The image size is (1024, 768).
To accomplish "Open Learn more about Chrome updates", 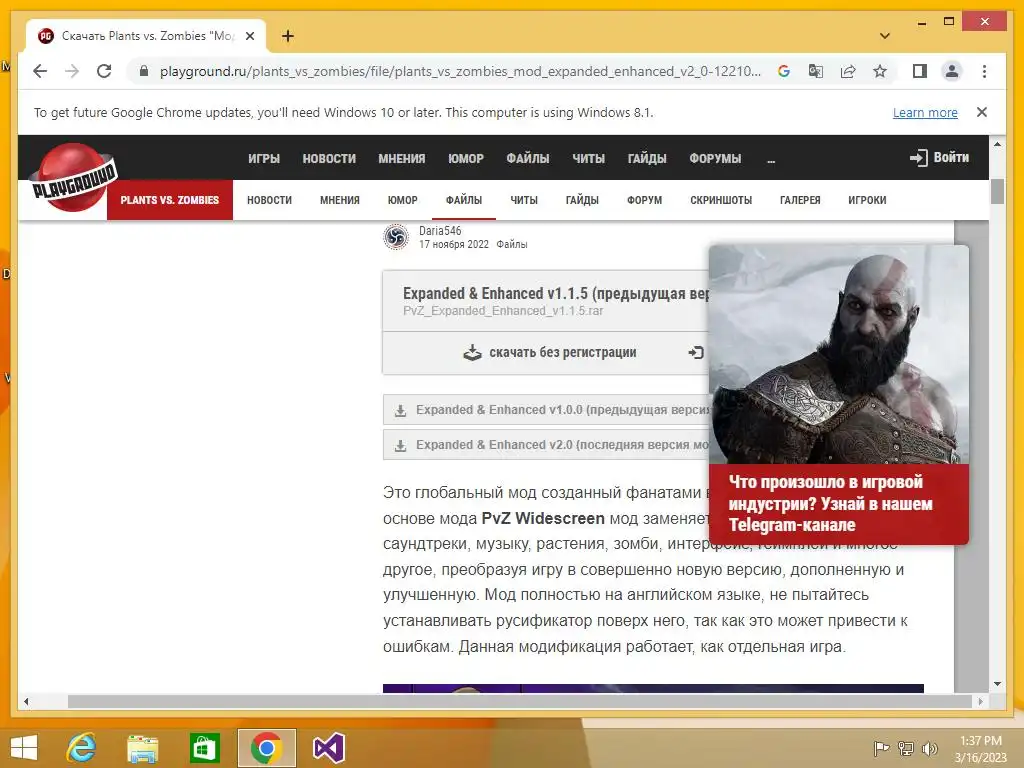I will point(925,112).
